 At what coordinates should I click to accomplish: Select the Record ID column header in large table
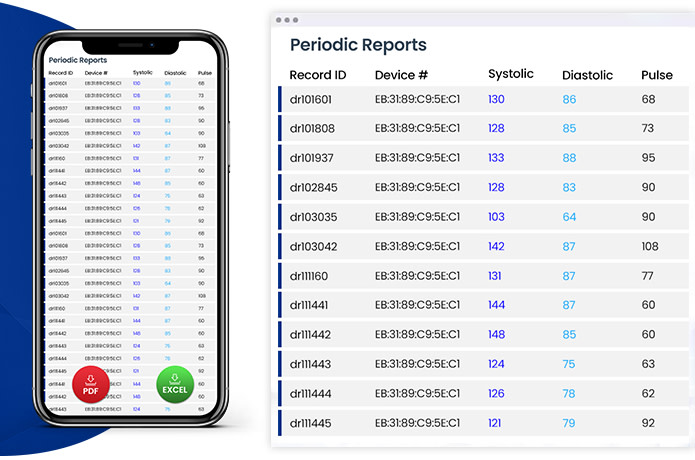click(318, 75)
